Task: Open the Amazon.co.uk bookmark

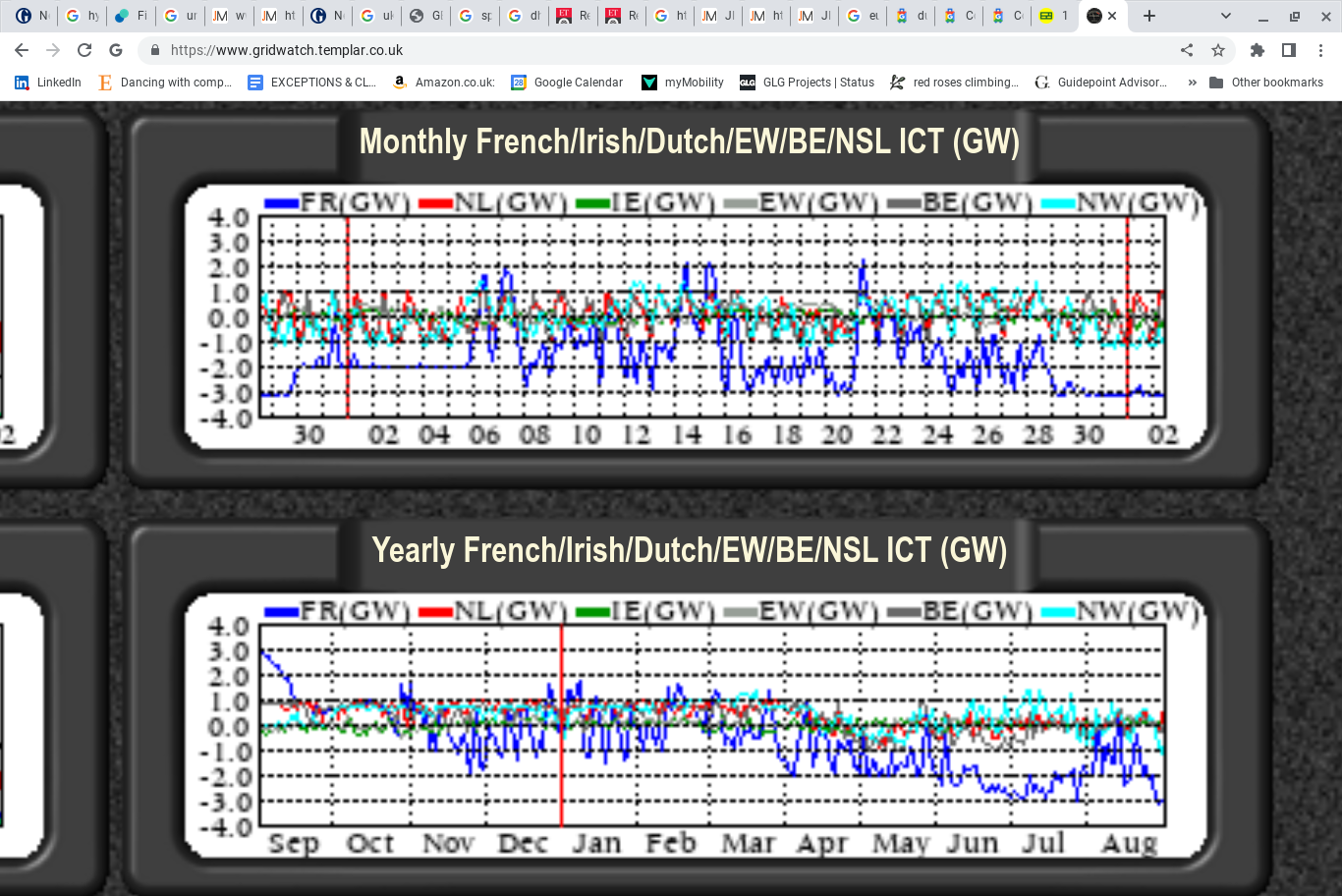Action: click(x=443, y=83)
